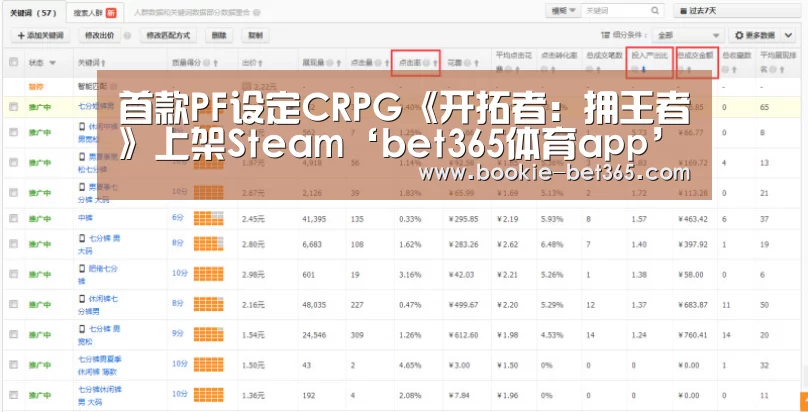This screenshot has height=412, width=808.
Task: Toggle the select-all checkbox in table header
Action: (x=13, y=62)
